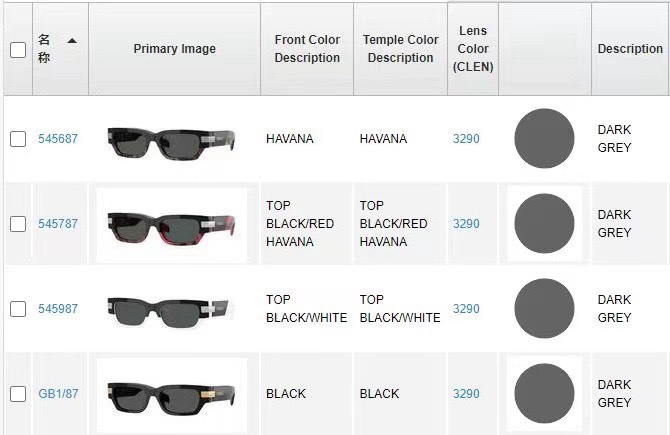Click Havana sunglasses primary image
This screenshot has height=435, width=670.
click(171, 141)
